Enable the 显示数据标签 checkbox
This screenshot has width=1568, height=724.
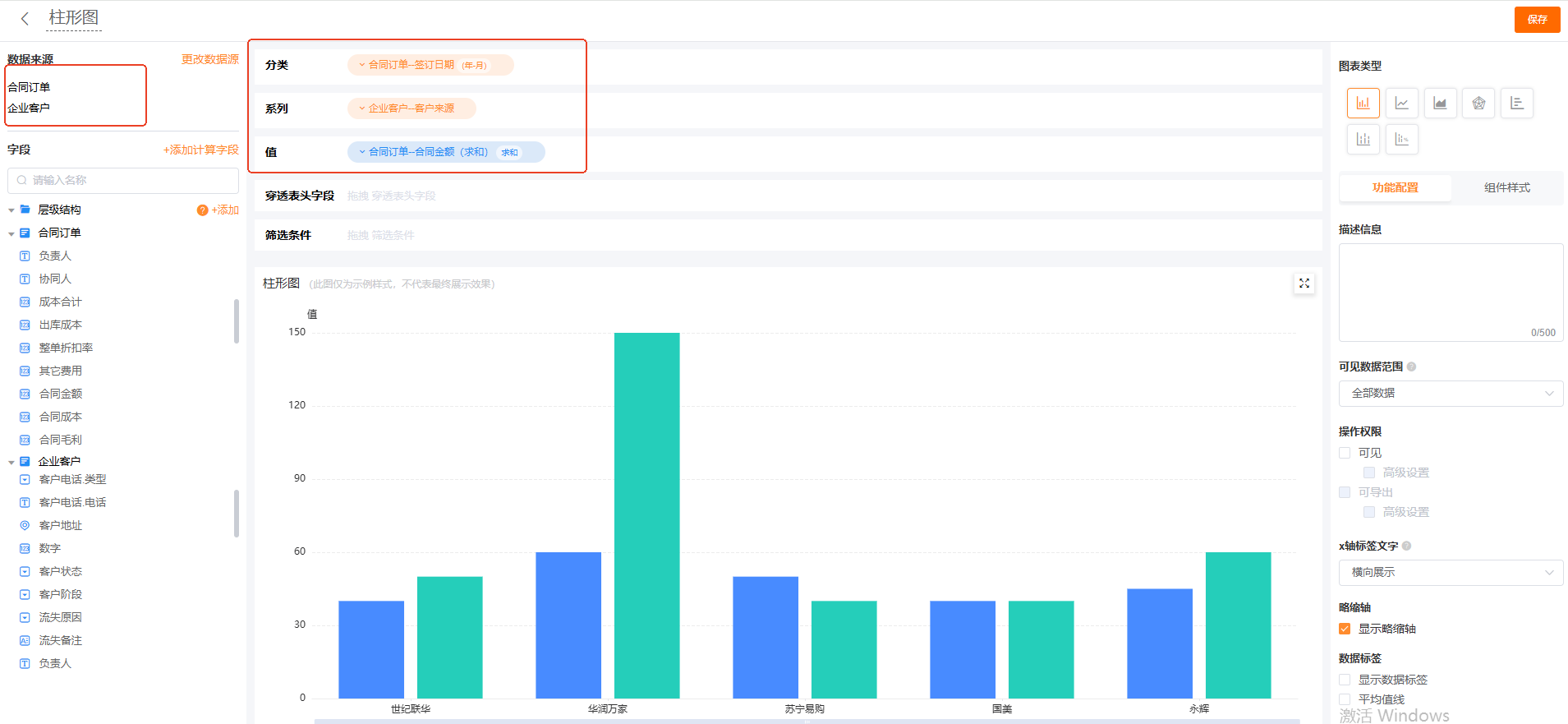[1345, 680]
